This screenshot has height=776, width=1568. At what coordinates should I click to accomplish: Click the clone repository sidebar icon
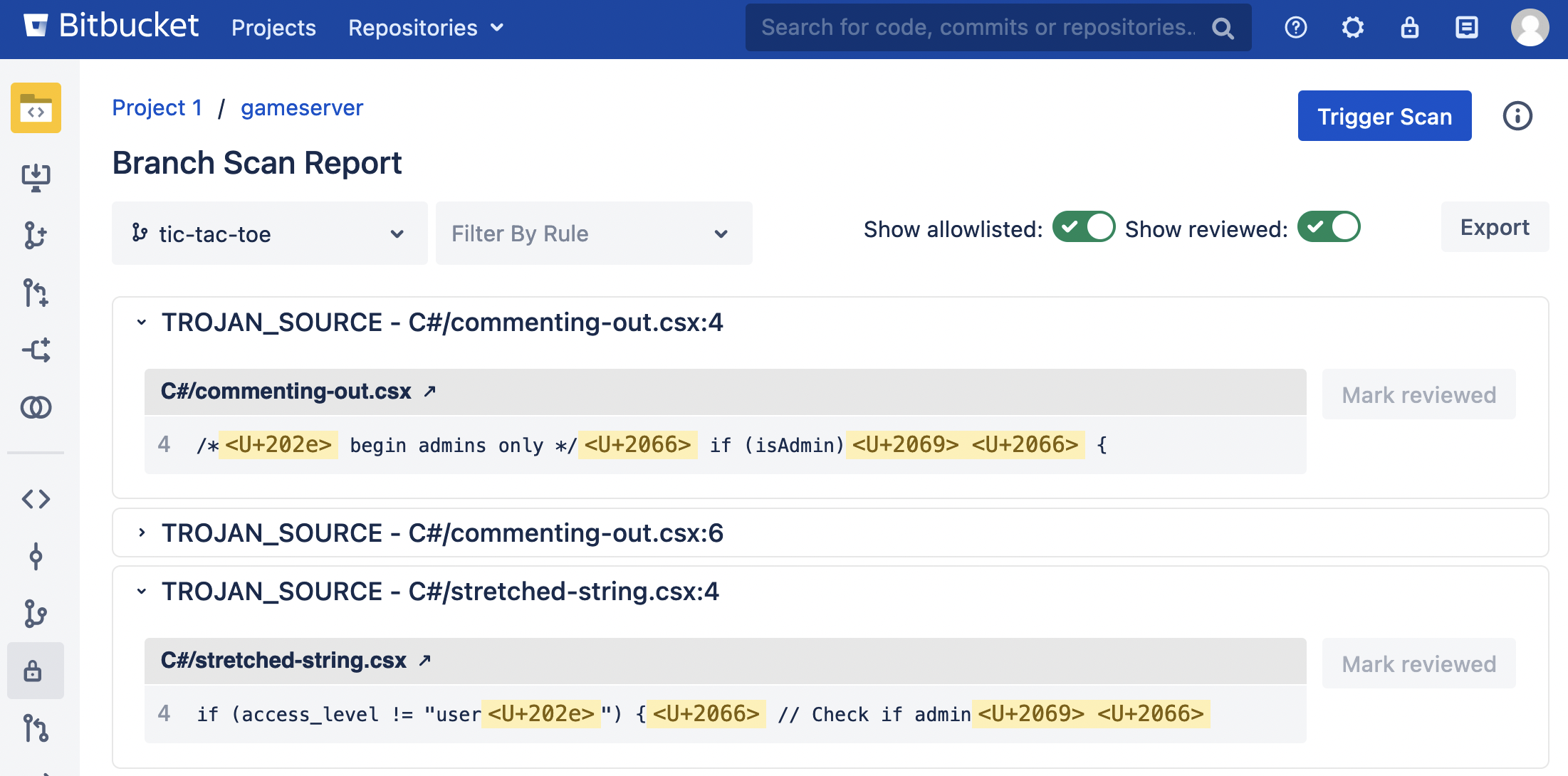coord(36,177)
